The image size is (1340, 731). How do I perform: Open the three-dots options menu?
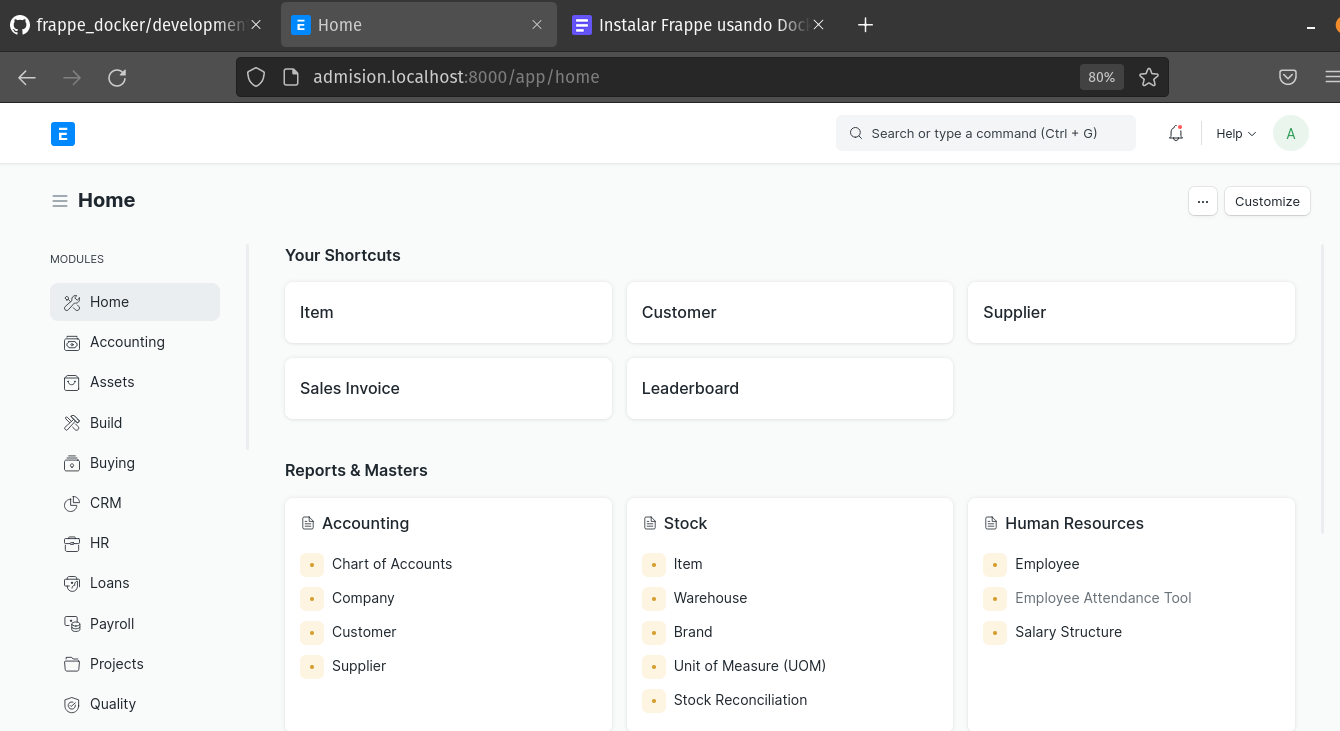pyautogui.click(x=1203, y=201)
